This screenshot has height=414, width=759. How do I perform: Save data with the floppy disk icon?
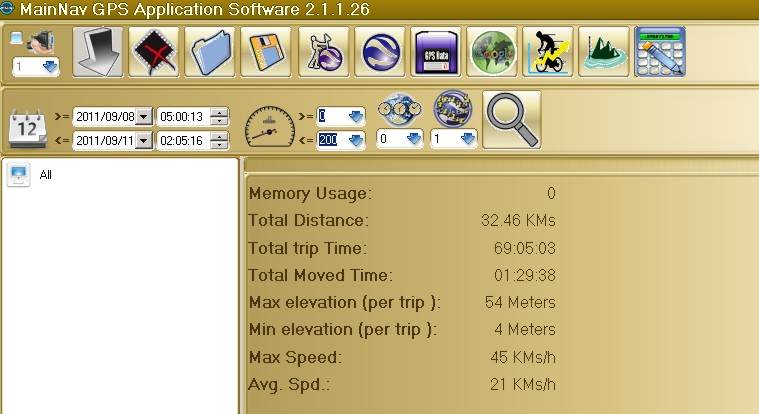coord(267,52)
